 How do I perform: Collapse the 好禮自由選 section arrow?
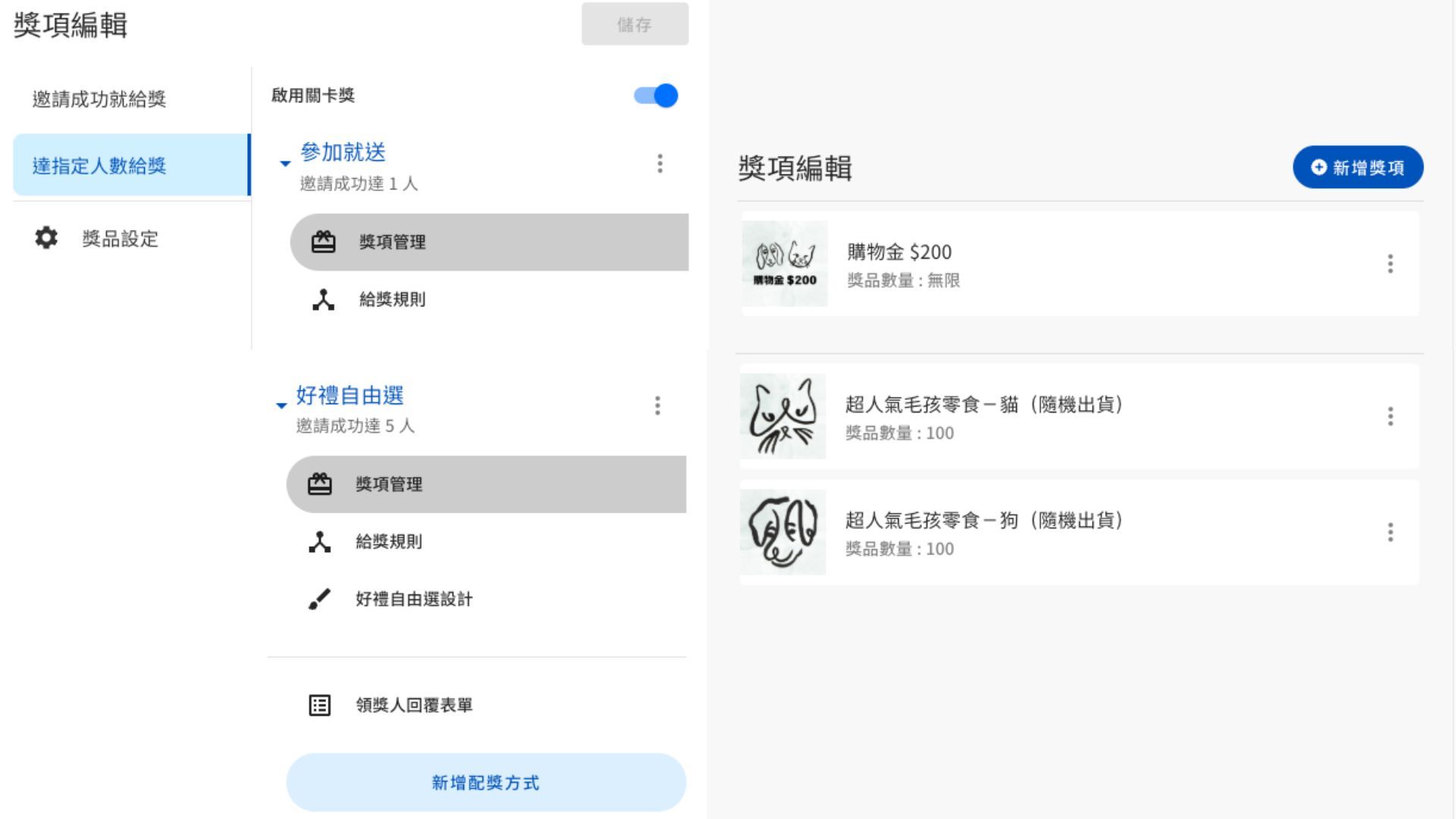(281, 406)
